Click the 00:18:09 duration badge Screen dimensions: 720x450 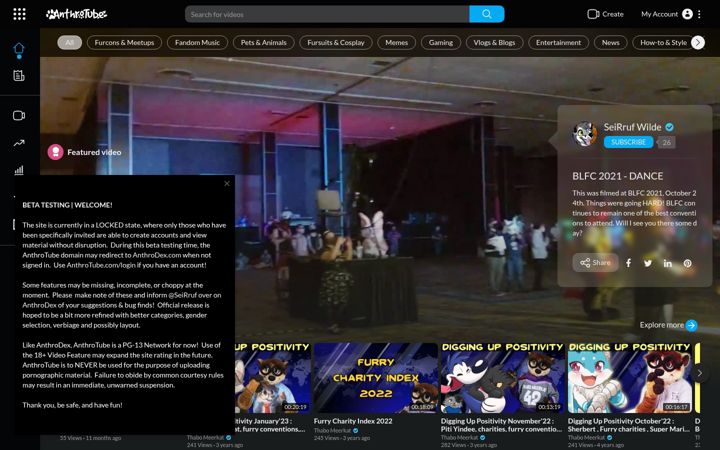[422, 407]
